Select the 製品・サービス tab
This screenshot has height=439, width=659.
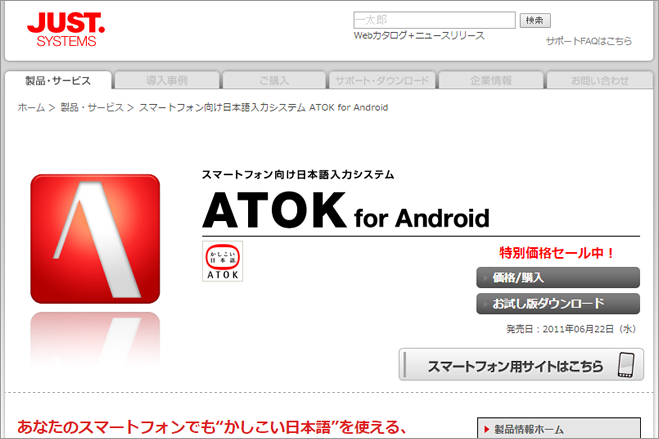coord(58,80)
